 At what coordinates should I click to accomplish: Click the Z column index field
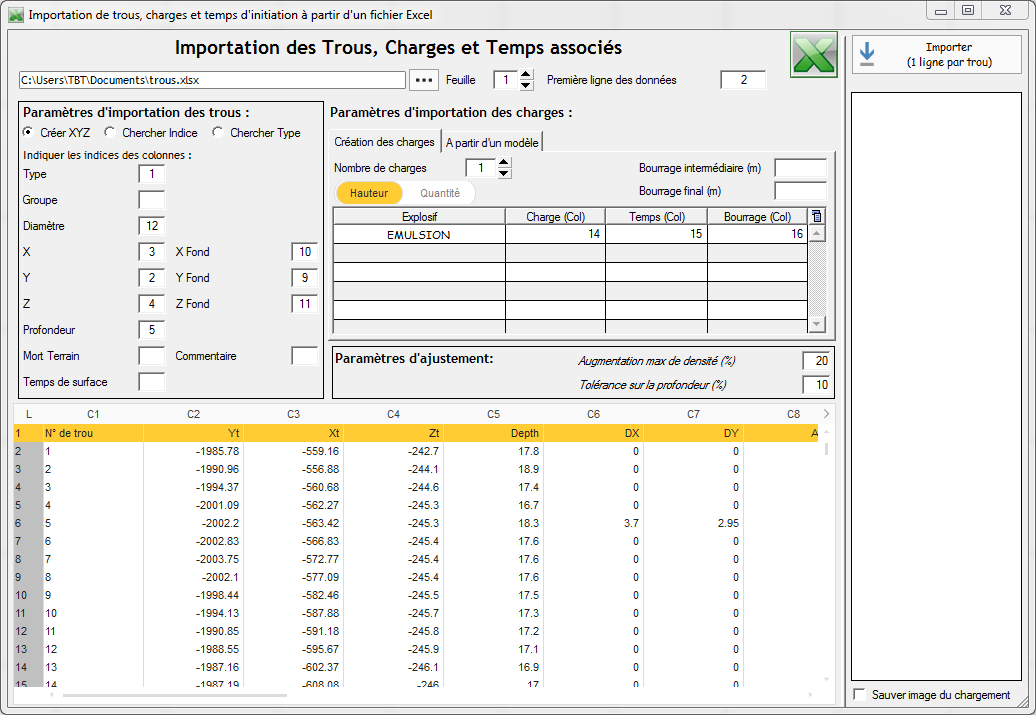152,304
